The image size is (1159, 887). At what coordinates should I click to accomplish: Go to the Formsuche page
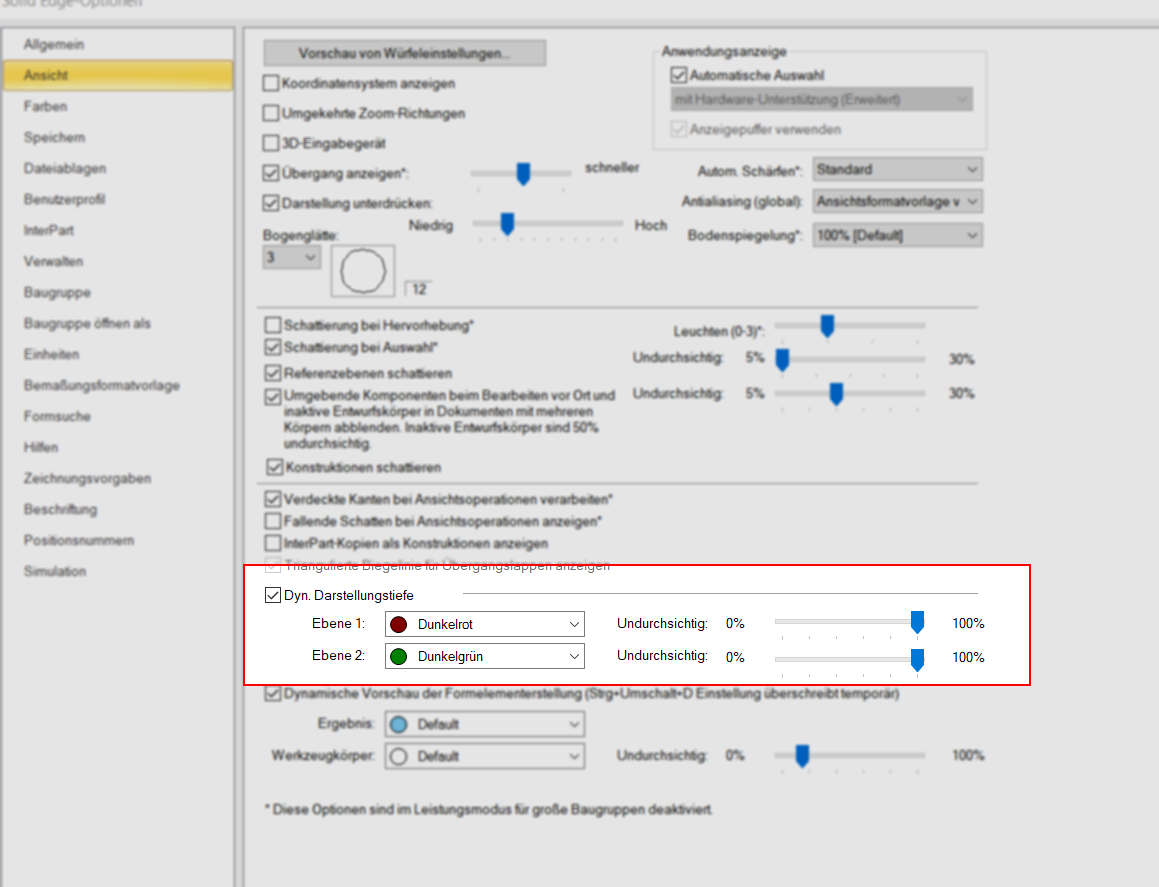click(56, 417)
